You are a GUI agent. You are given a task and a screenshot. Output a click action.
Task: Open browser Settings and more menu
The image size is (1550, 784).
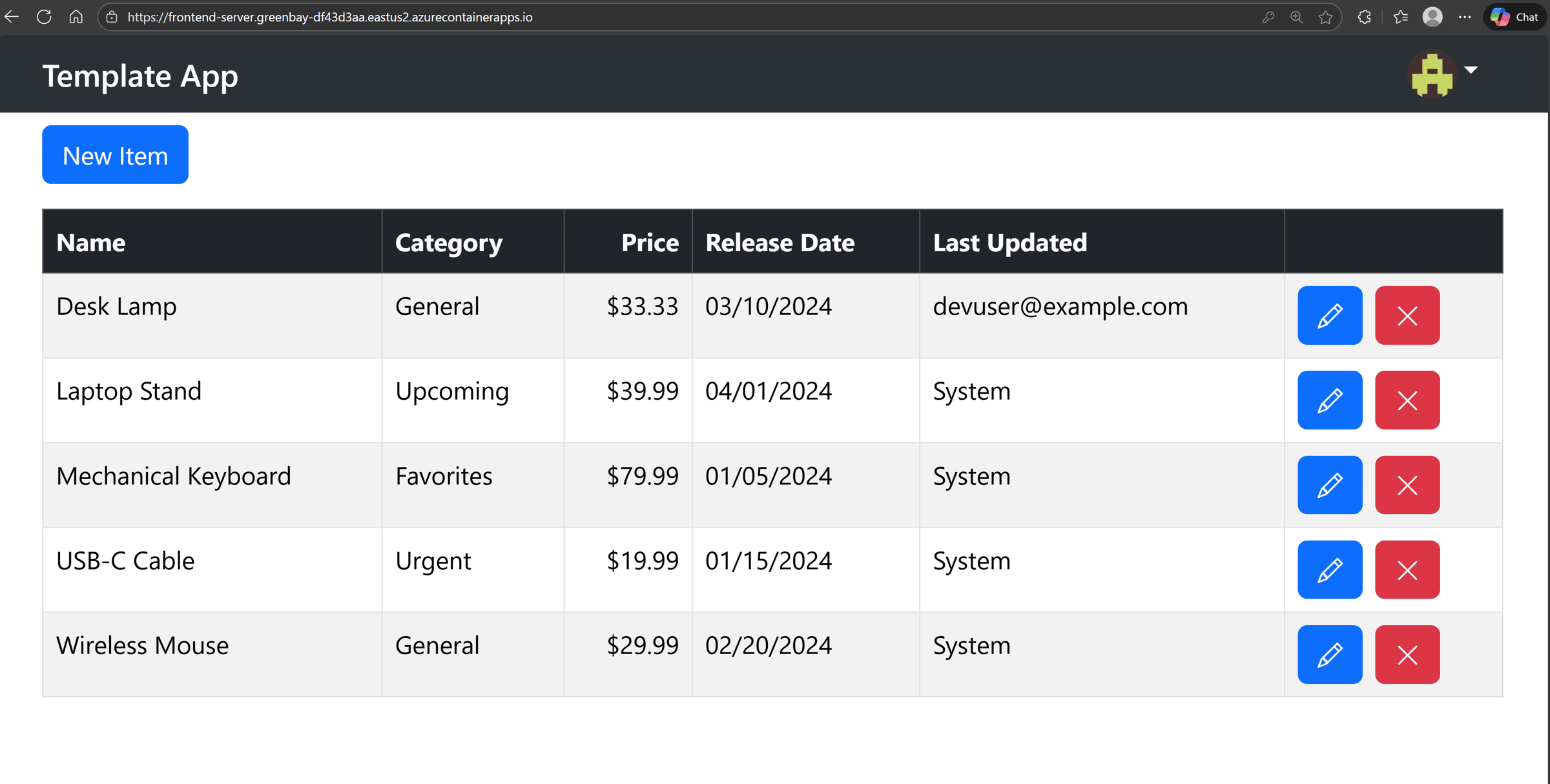click(x=1464, y=17)
